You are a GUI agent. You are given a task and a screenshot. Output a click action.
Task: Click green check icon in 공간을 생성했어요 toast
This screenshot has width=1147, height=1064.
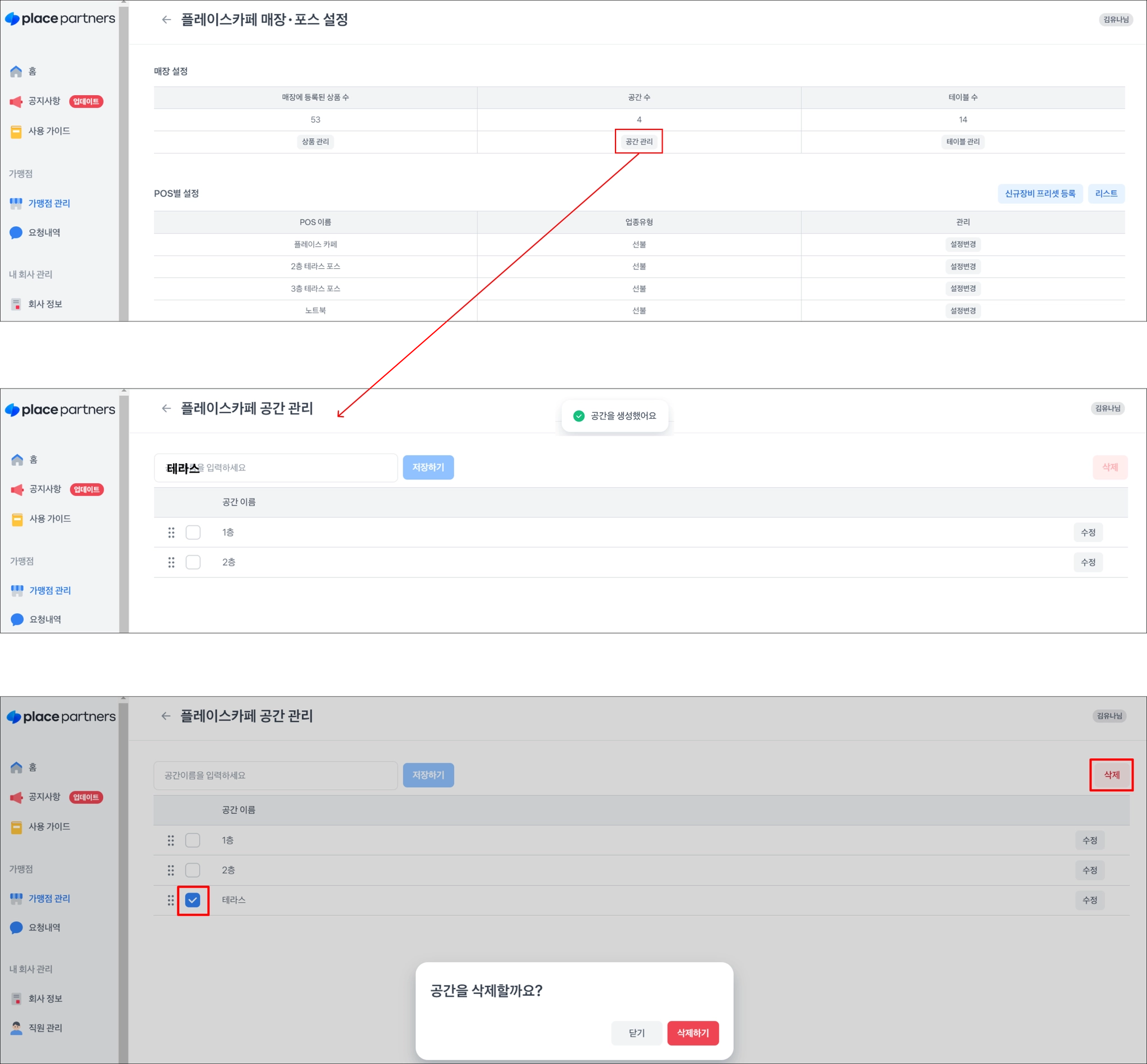tap(579, 416)
